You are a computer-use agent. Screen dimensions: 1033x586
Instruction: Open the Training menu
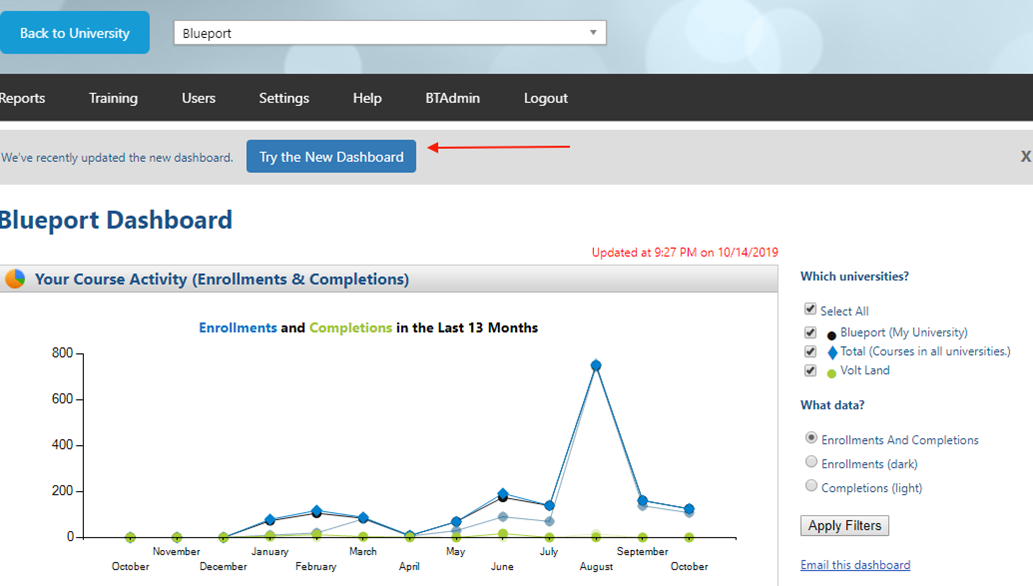click(x=113, y=98)
